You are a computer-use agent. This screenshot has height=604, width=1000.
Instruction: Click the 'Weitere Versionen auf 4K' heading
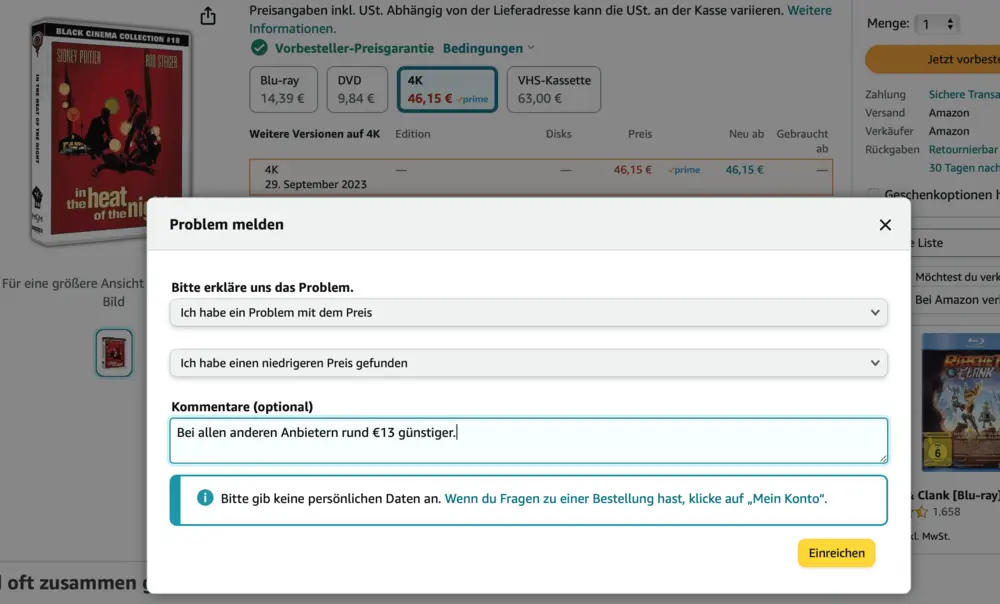[x=314, y=134]
